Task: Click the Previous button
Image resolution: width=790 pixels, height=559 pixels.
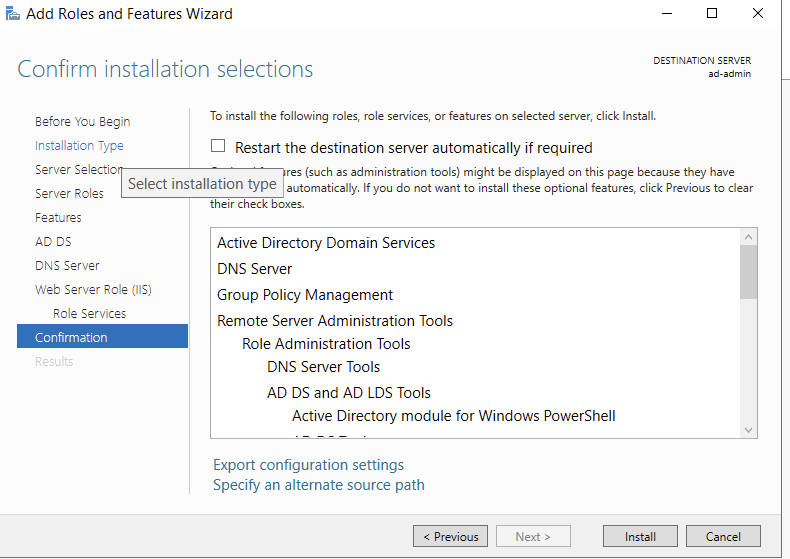Action: click(x=450, y=536)
